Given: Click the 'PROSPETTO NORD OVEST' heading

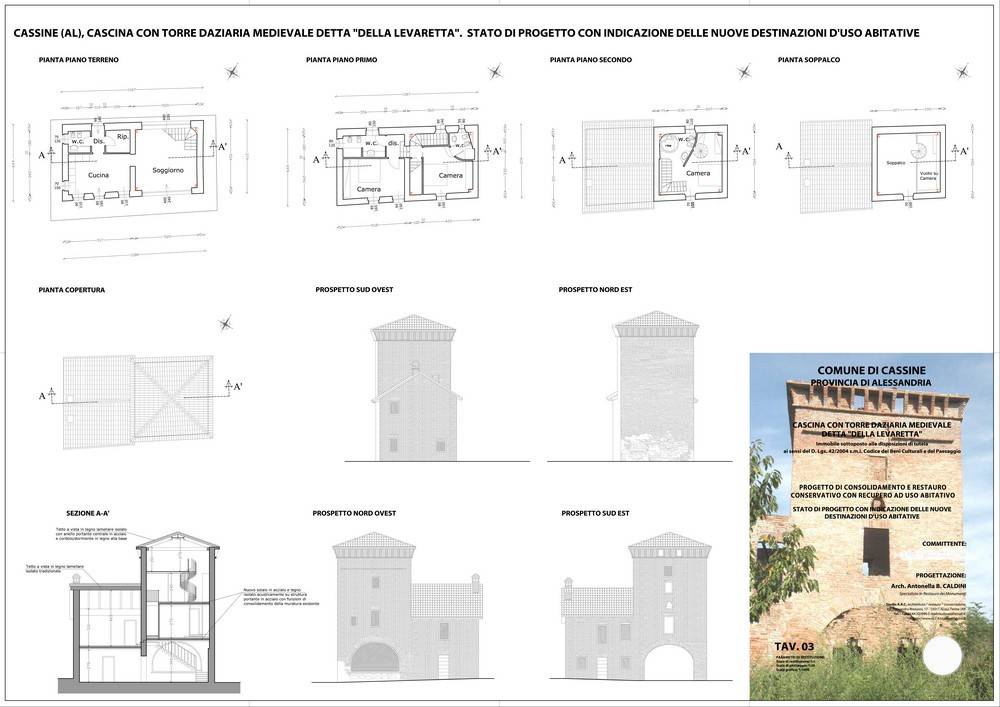Looking at the screenshot, I should click(x=354, y=513).
